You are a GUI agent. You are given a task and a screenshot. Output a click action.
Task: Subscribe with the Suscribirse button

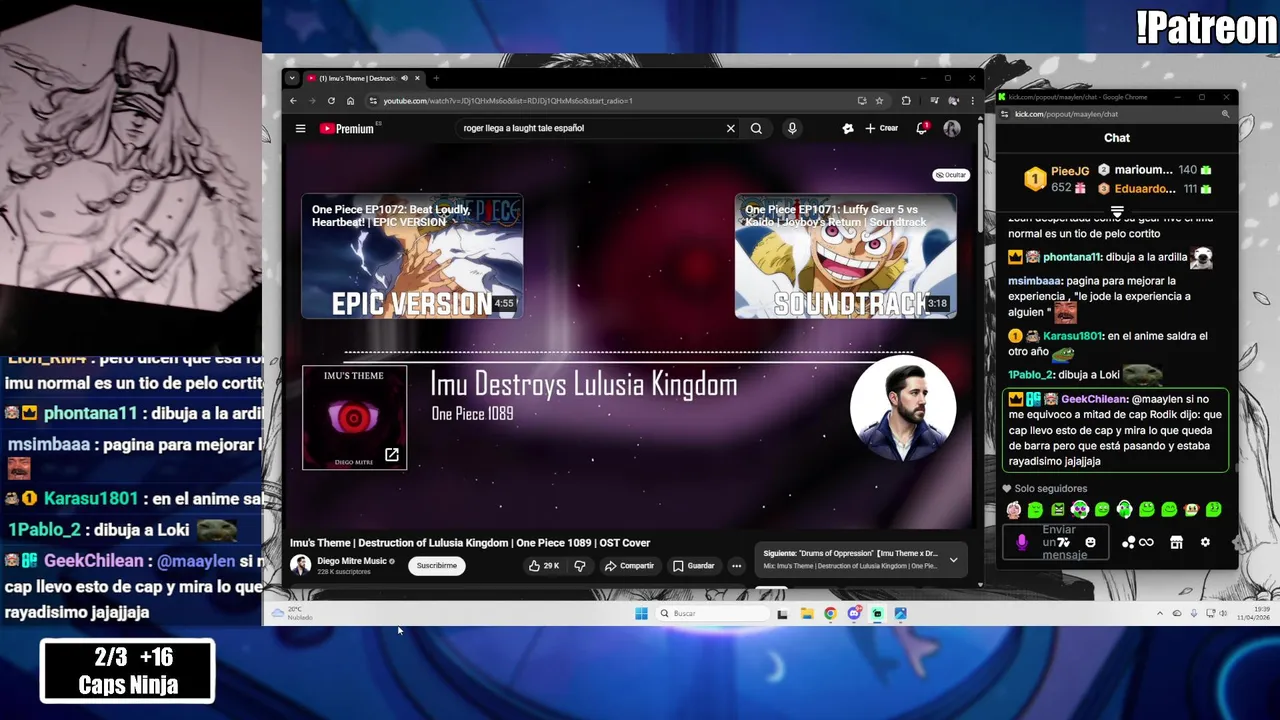436,566
